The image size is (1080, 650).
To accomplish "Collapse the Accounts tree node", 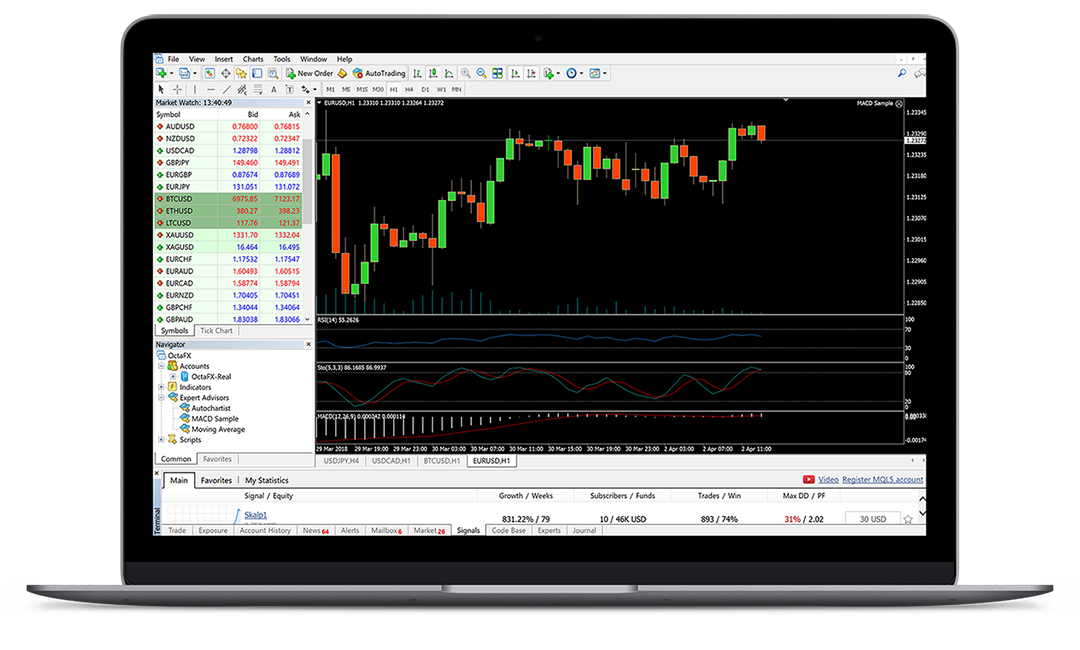I will (x=161, y=366).
